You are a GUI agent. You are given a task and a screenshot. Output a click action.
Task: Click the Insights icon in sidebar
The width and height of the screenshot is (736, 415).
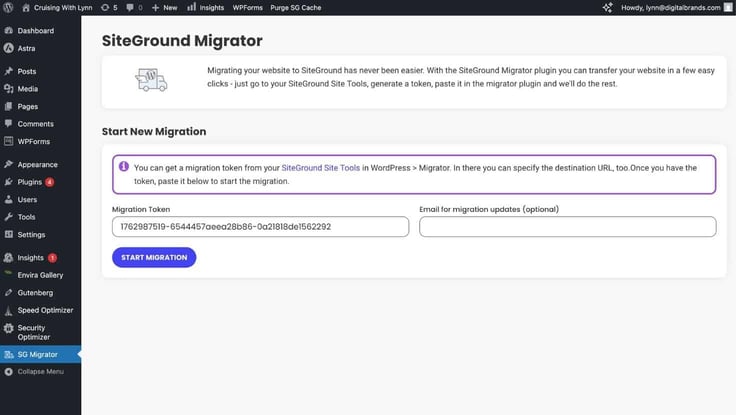(x=8, y=257)
